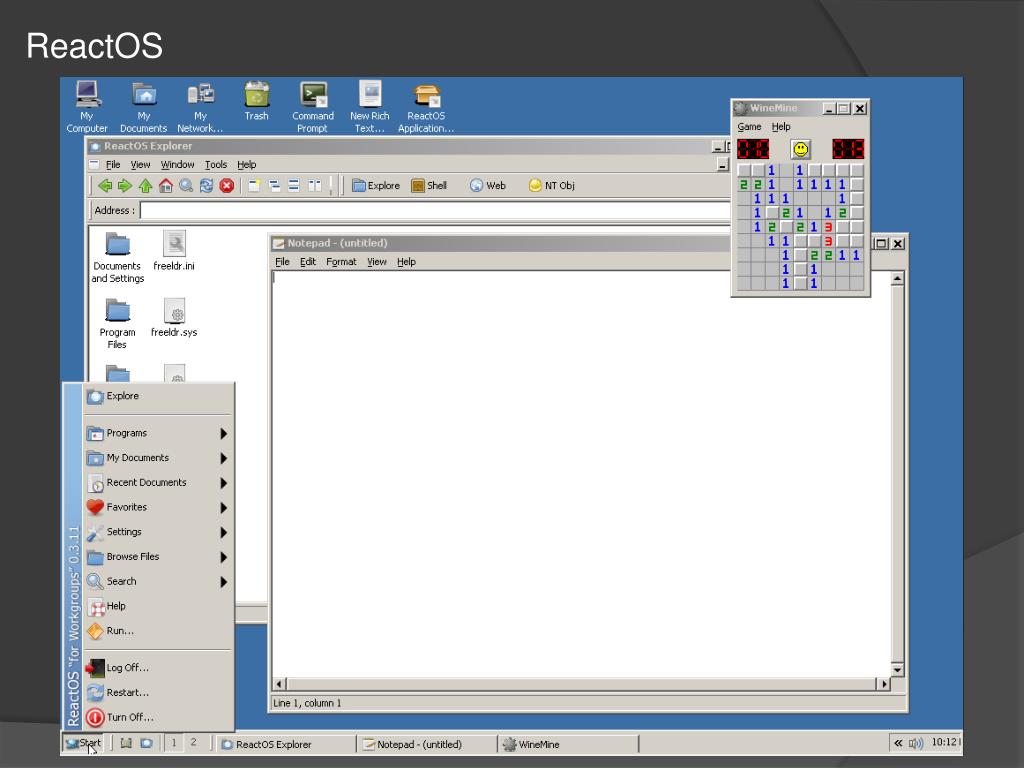Image resolution: width=1024 pixels, height=768 pixels.
Task: Toggle the Shell view button
Action: [429, 186]
